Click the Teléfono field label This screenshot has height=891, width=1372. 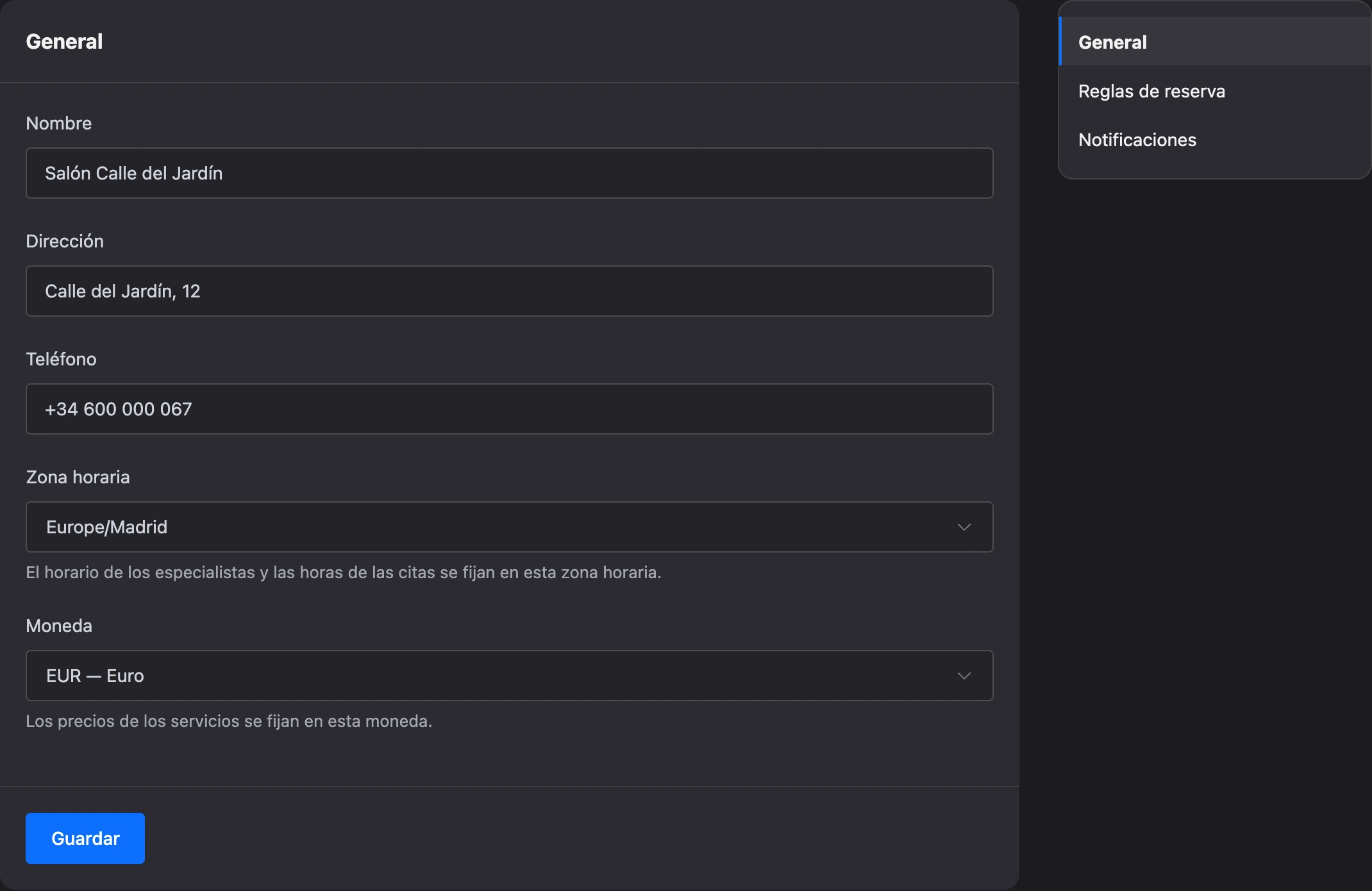pos(61,359)
